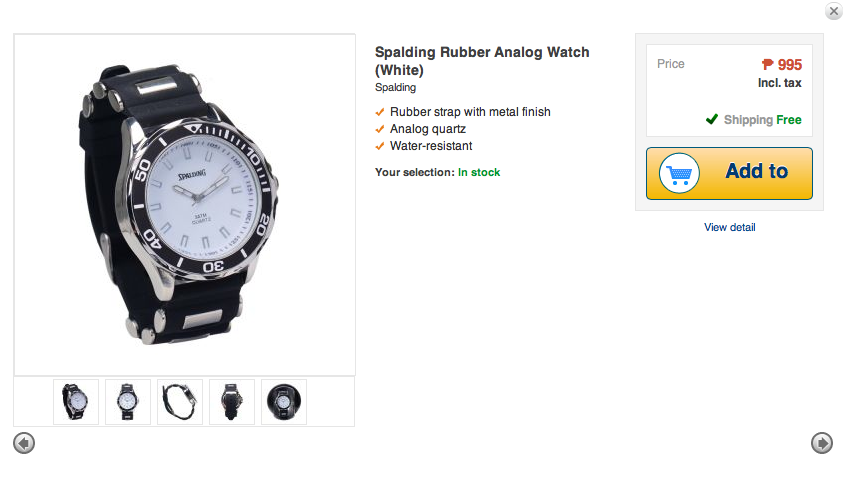Select fifth thumbnail with black background
Viewport: 845px width, 485px height.
tap(284, 401)
